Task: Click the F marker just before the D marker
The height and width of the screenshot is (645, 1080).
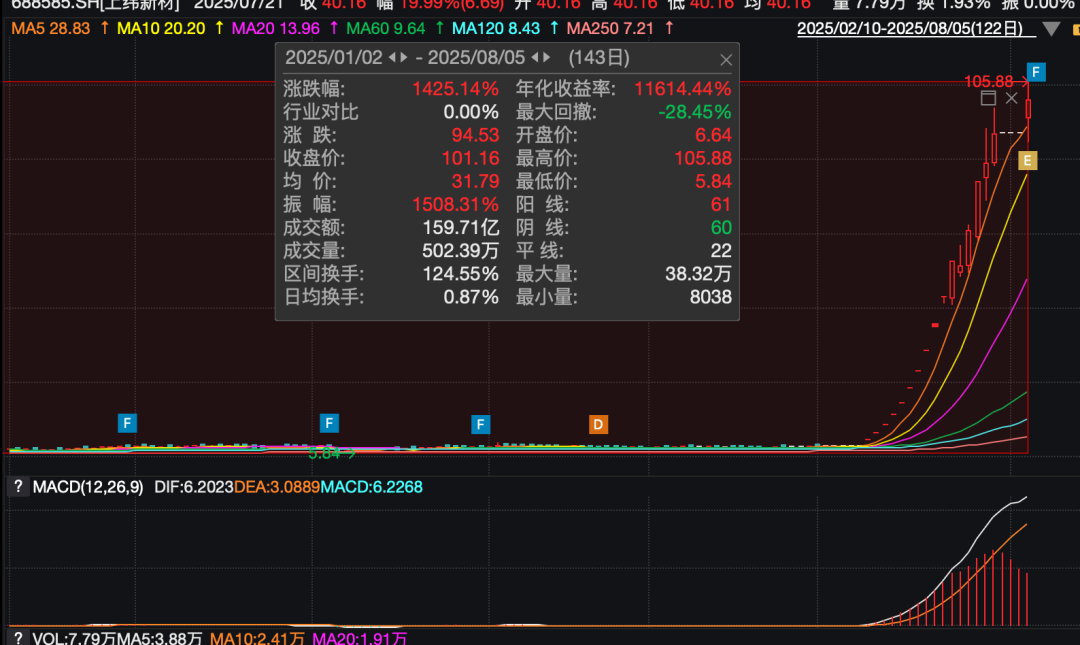Action: pos(481,424)
